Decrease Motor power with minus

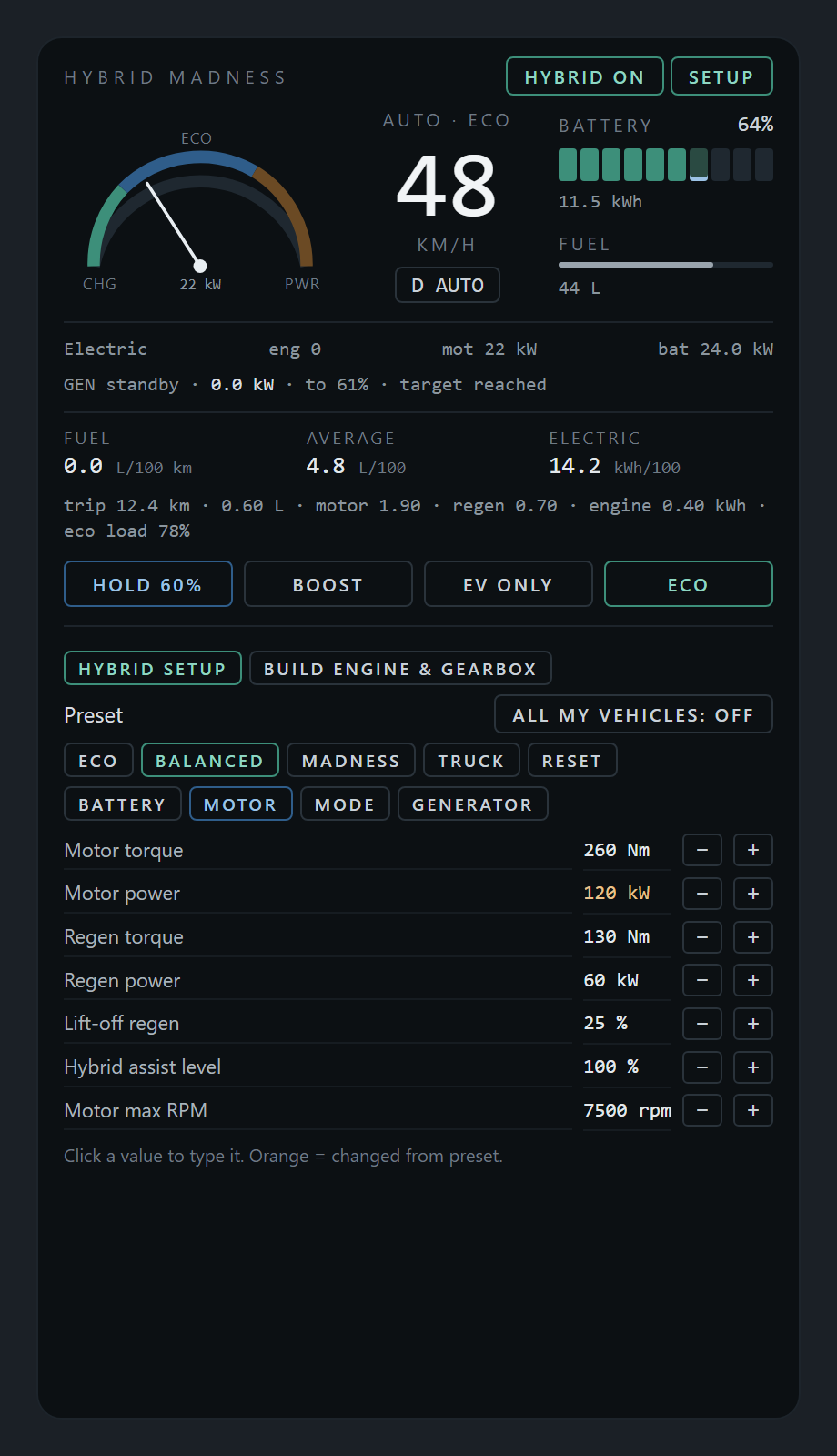pyautogui.click(x=702, y=894)
